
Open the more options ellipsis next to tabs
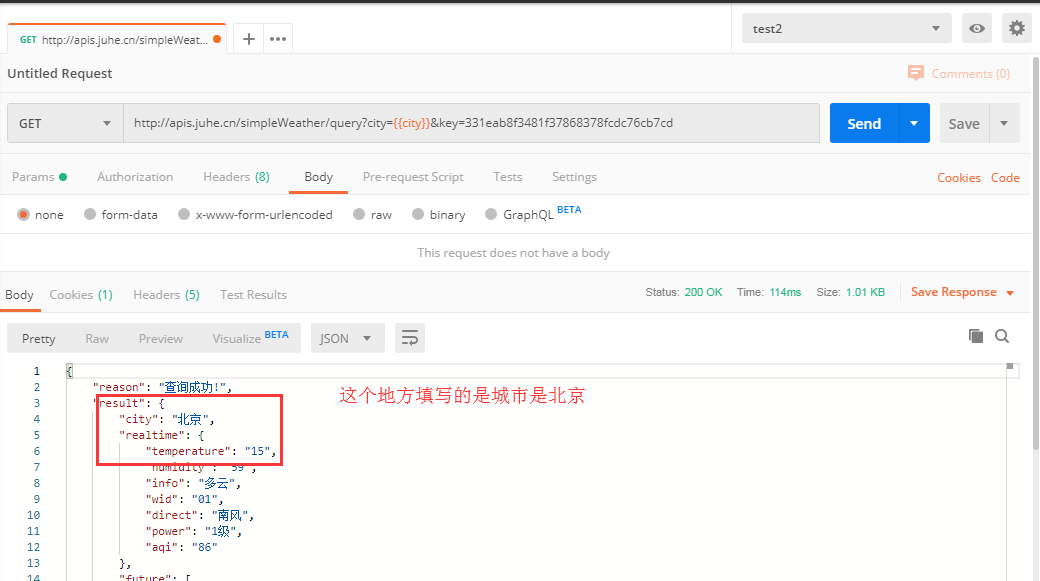(x=276, y=38)
